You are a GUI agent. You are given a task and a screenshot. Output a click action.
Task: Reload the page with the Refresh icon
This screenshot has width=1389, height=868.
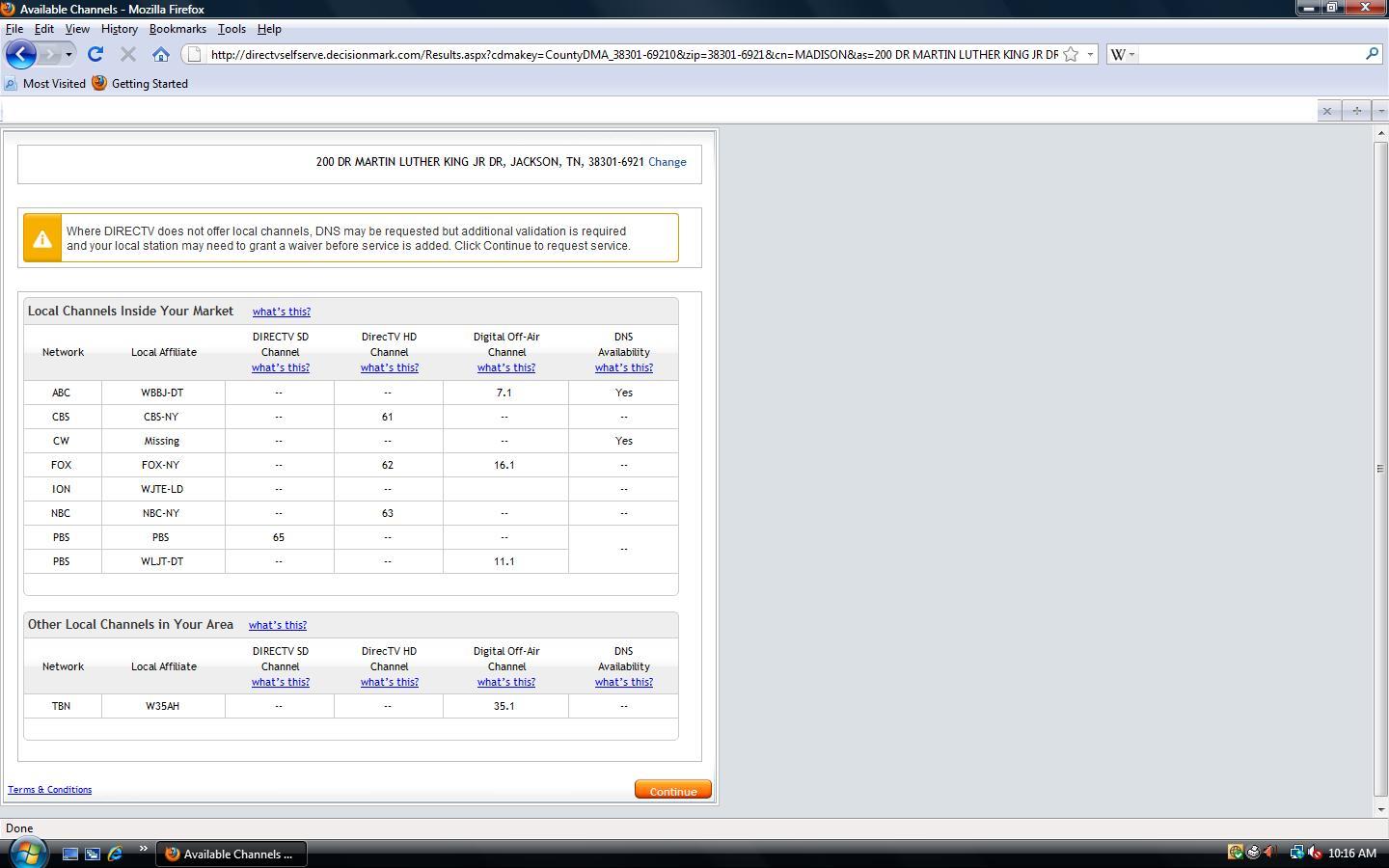95,55
